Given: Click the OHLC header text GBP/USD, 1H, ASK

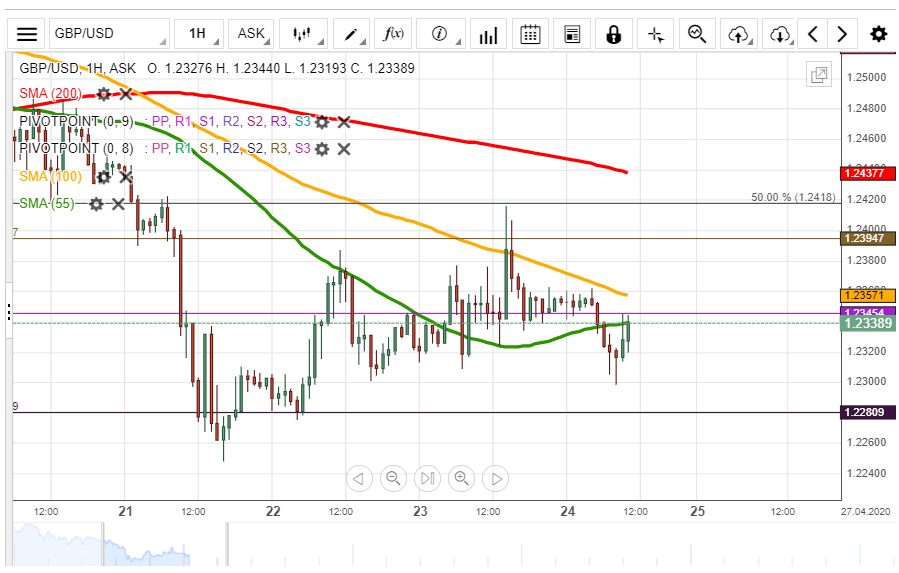Looking at the screenshot, I should coord(77,68).
